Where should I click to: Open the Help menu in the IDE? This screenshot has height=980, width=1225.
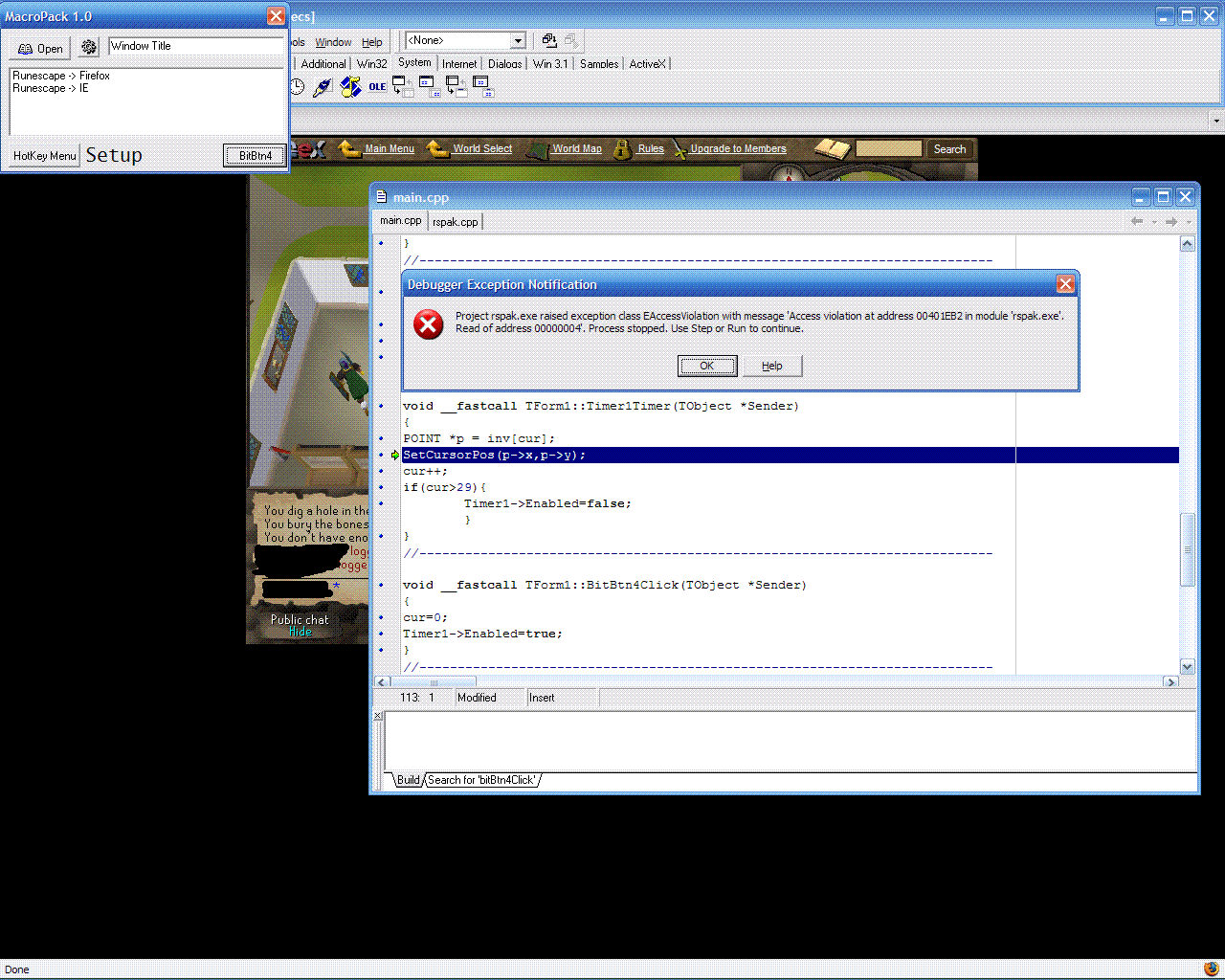(x=372, y=42)
